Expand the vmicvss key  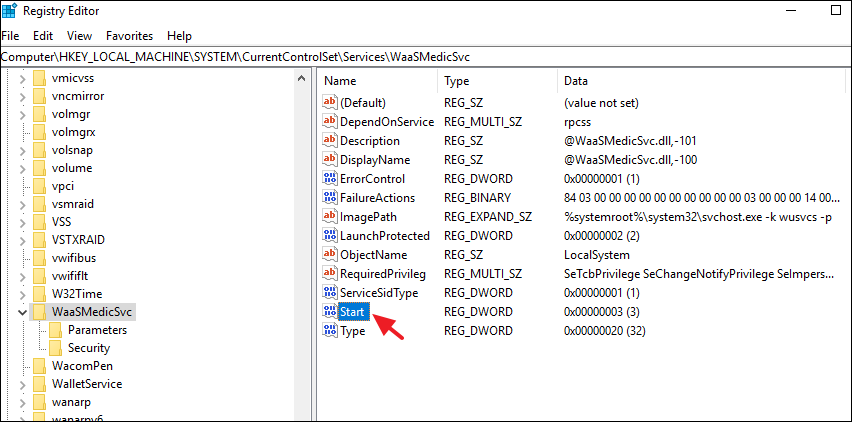22,78
